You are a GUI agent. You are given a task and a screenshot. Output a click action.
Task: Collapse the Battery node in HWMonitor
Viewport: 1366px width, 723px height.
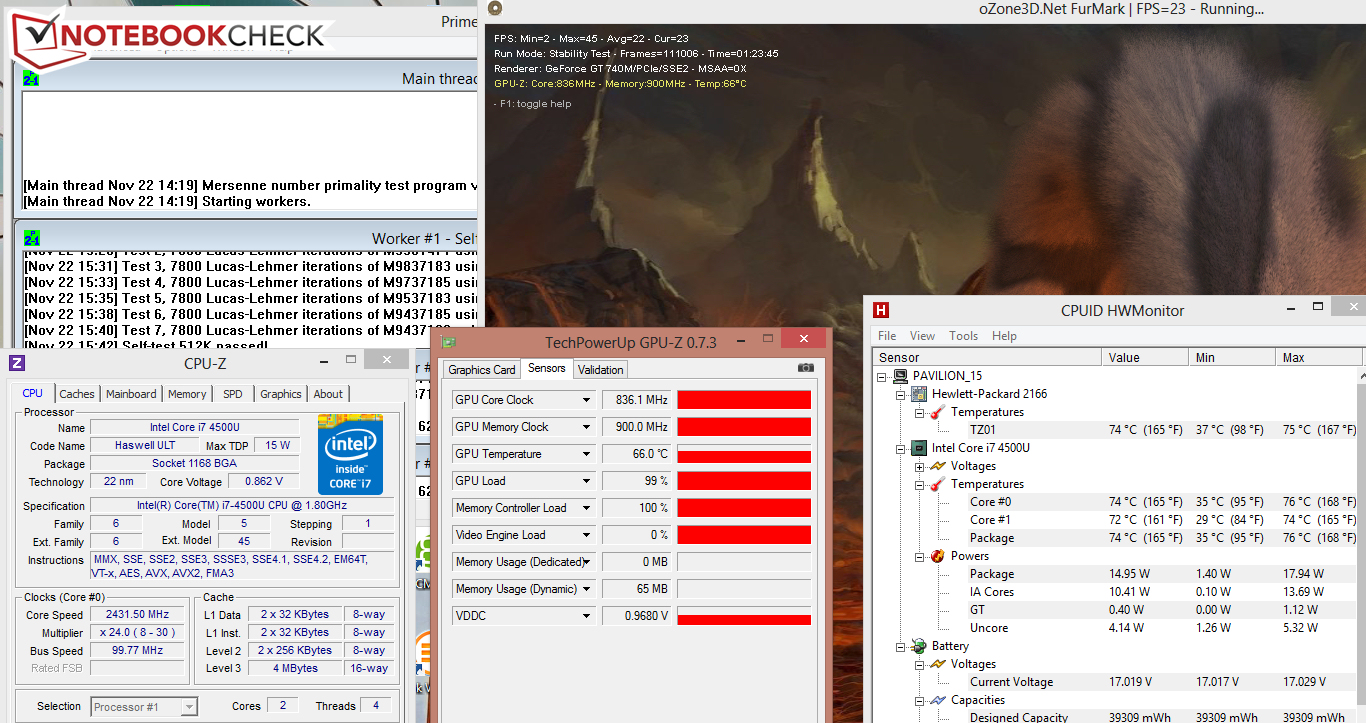(901, 646)
